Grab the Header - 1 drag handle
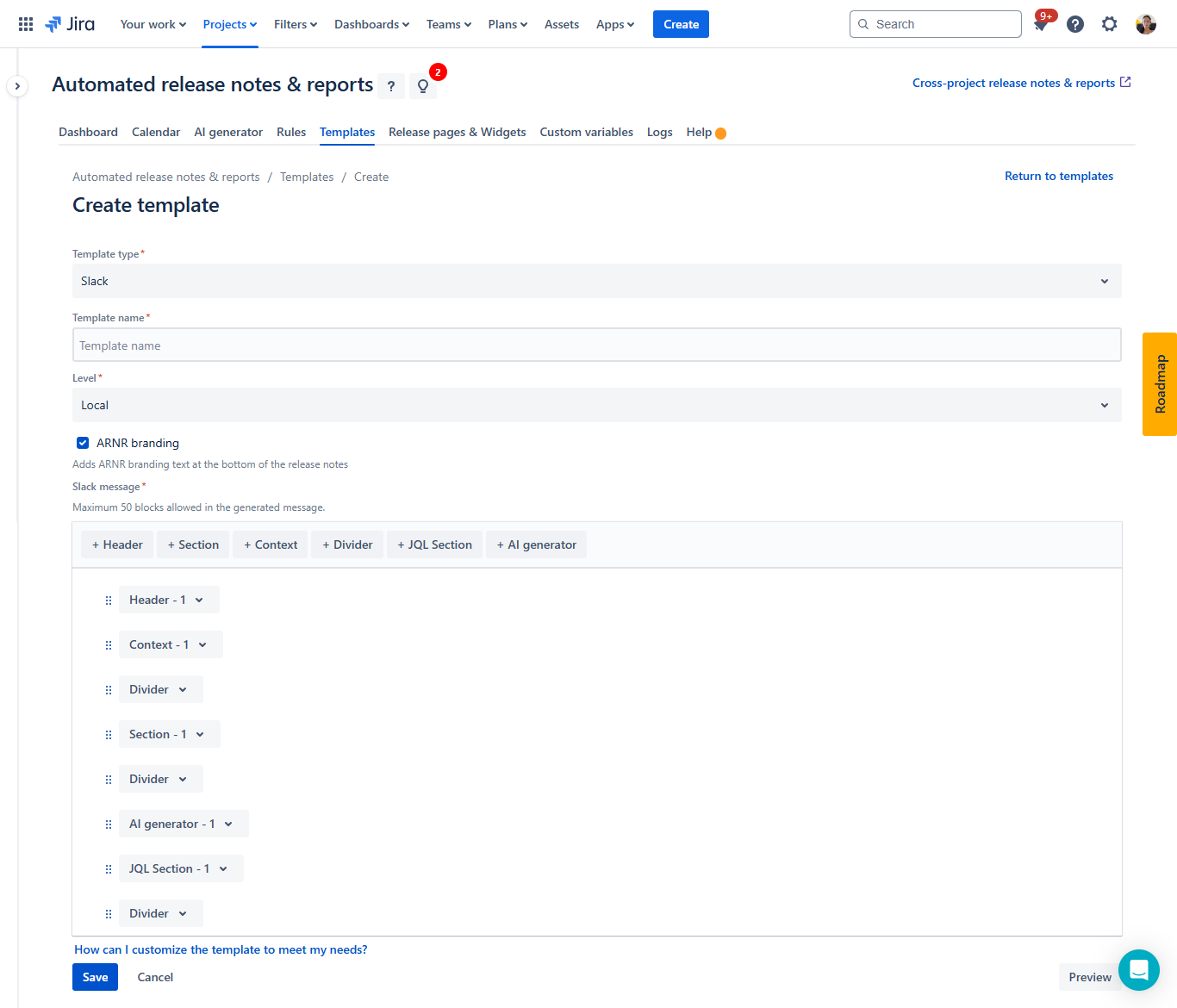Image resolution: width=1177 pixels, height=1008 pixels. (109, 600)
